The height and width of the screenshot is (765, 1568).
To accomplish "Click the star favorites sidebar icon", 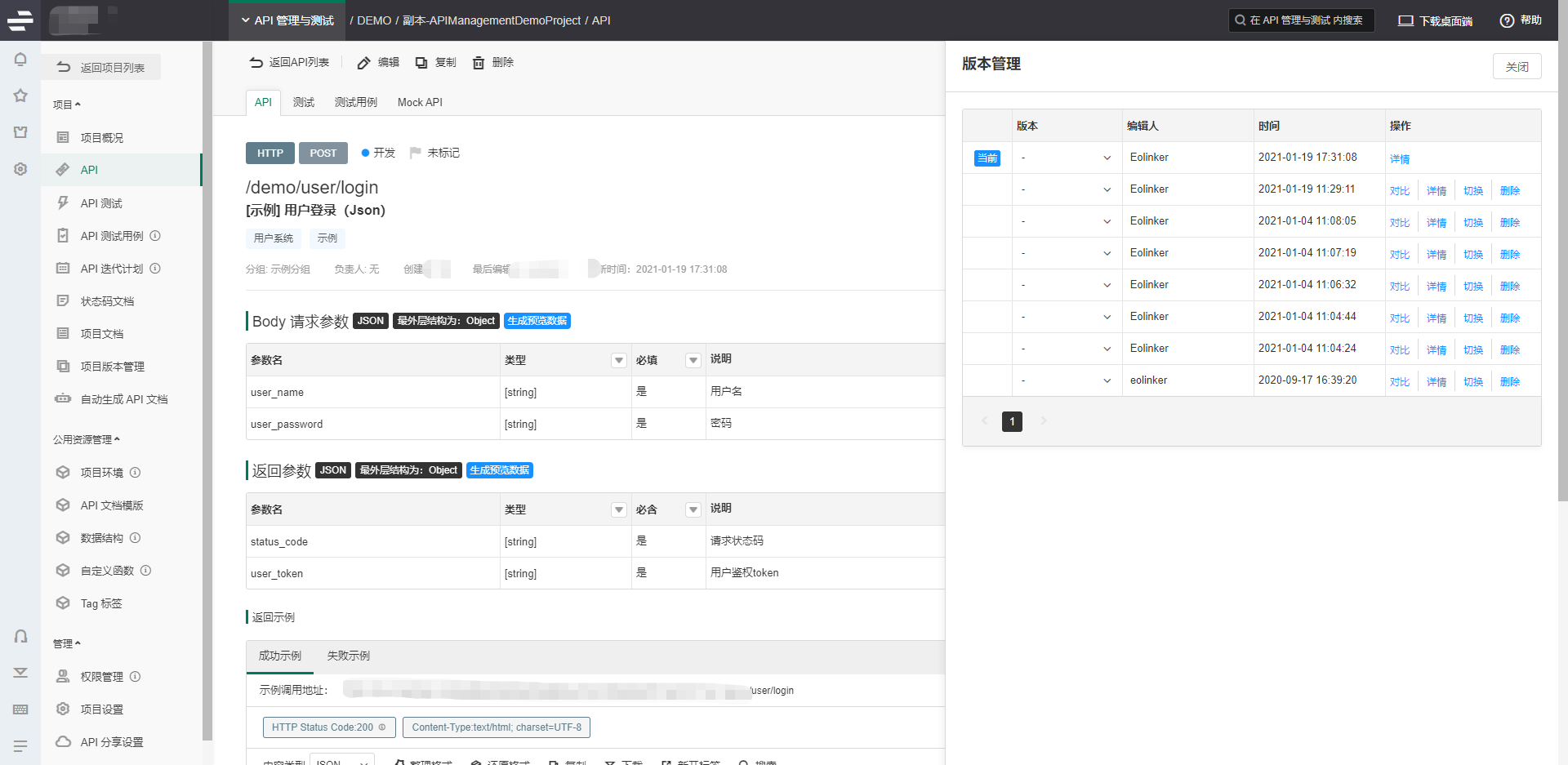I will pos(20,96).
